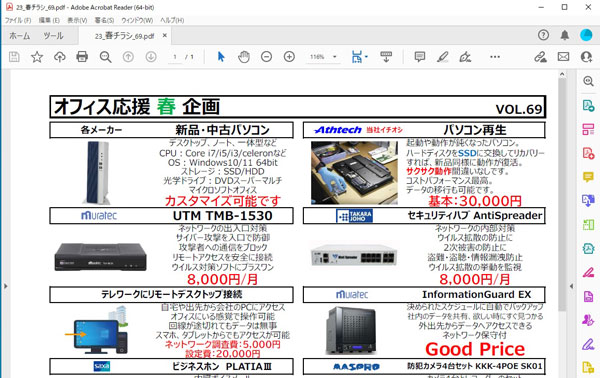Activate the hand pan tool
Screen dimensions: 600x378
[244, 57]
